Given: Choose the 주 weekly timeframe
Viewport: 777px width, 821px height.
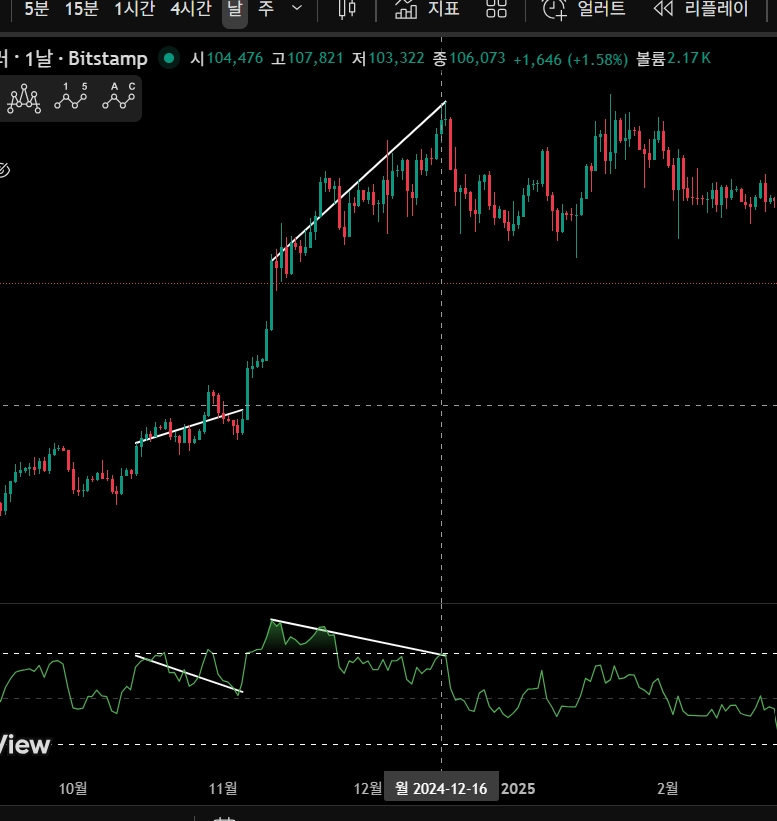Looking at the screenshot, I should pyautogui.click(x=266, y=9).
